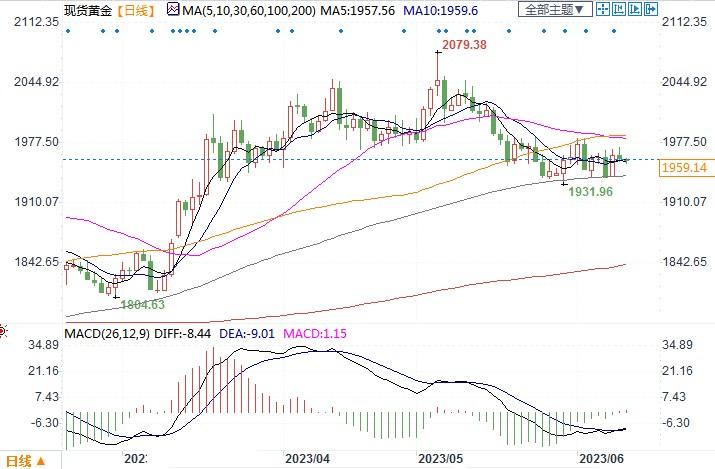
Task: Click the play-forward axis icon
Action: (x=635, y=9)
